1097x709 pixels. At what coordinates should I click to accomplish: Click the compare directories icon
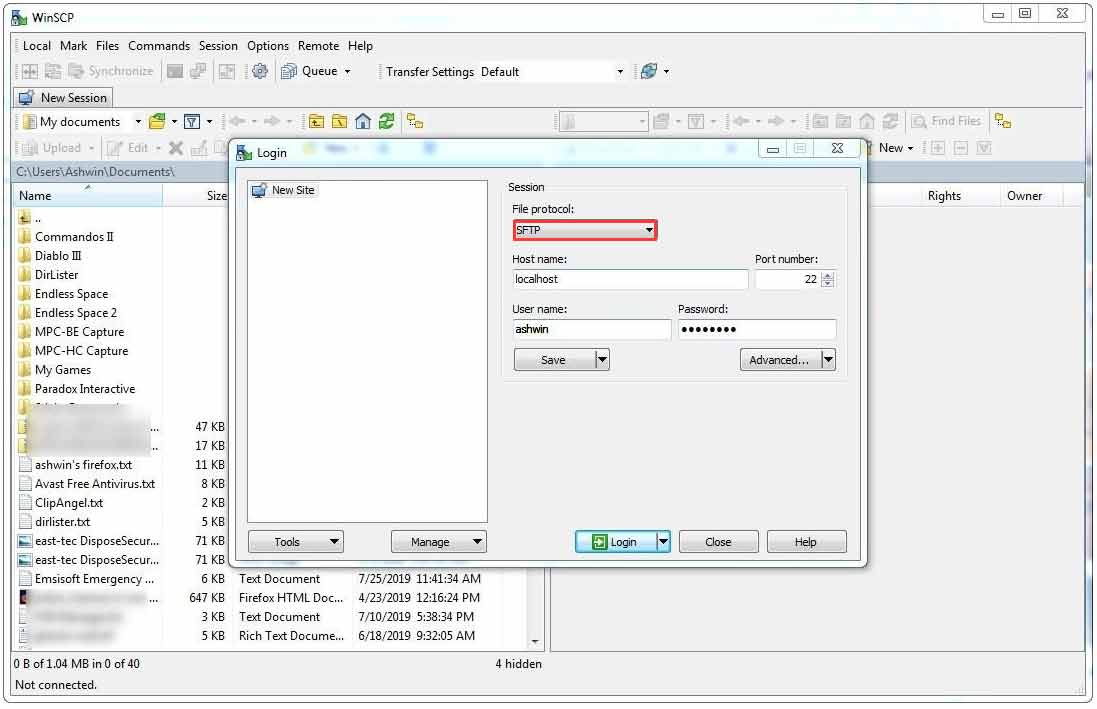pos(30,71)
